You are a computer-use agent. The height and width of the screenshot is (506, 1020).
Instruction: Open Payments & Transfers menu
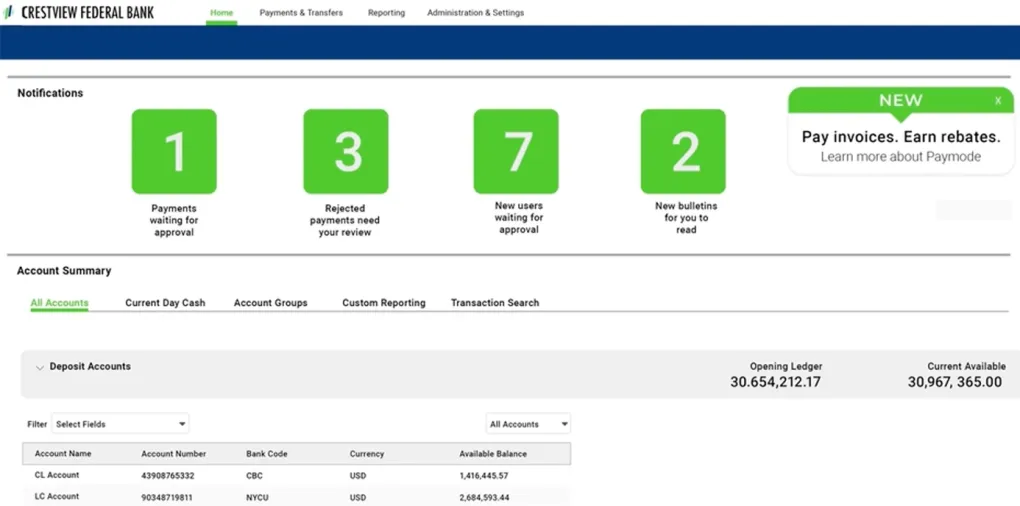click(x=301, y=13)
